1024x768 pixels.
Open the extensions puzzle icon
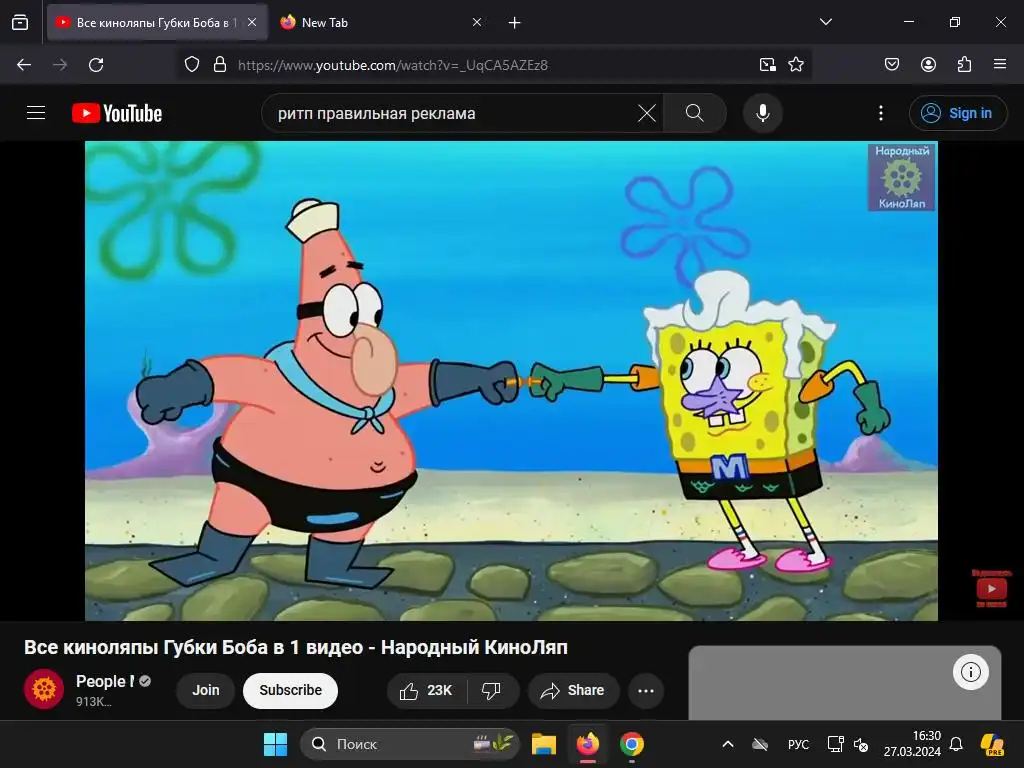point(964,65)
